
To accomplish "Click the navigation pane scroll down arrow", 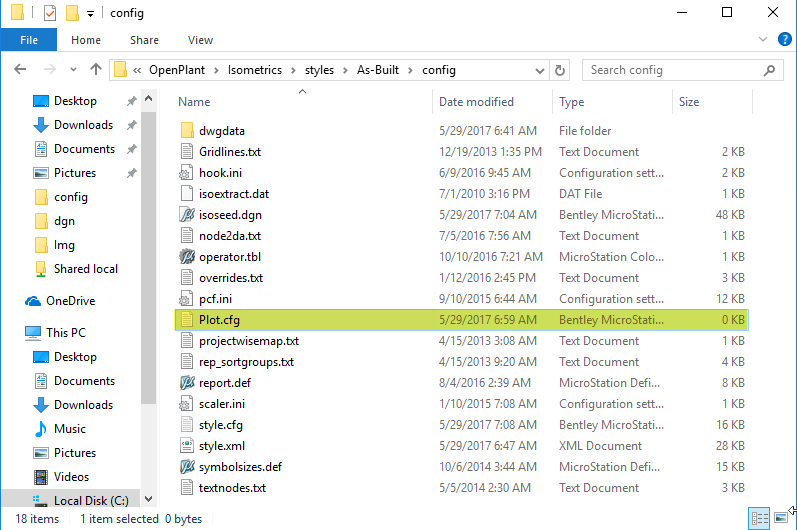I will pyautogui.click(x=148, y=499).
